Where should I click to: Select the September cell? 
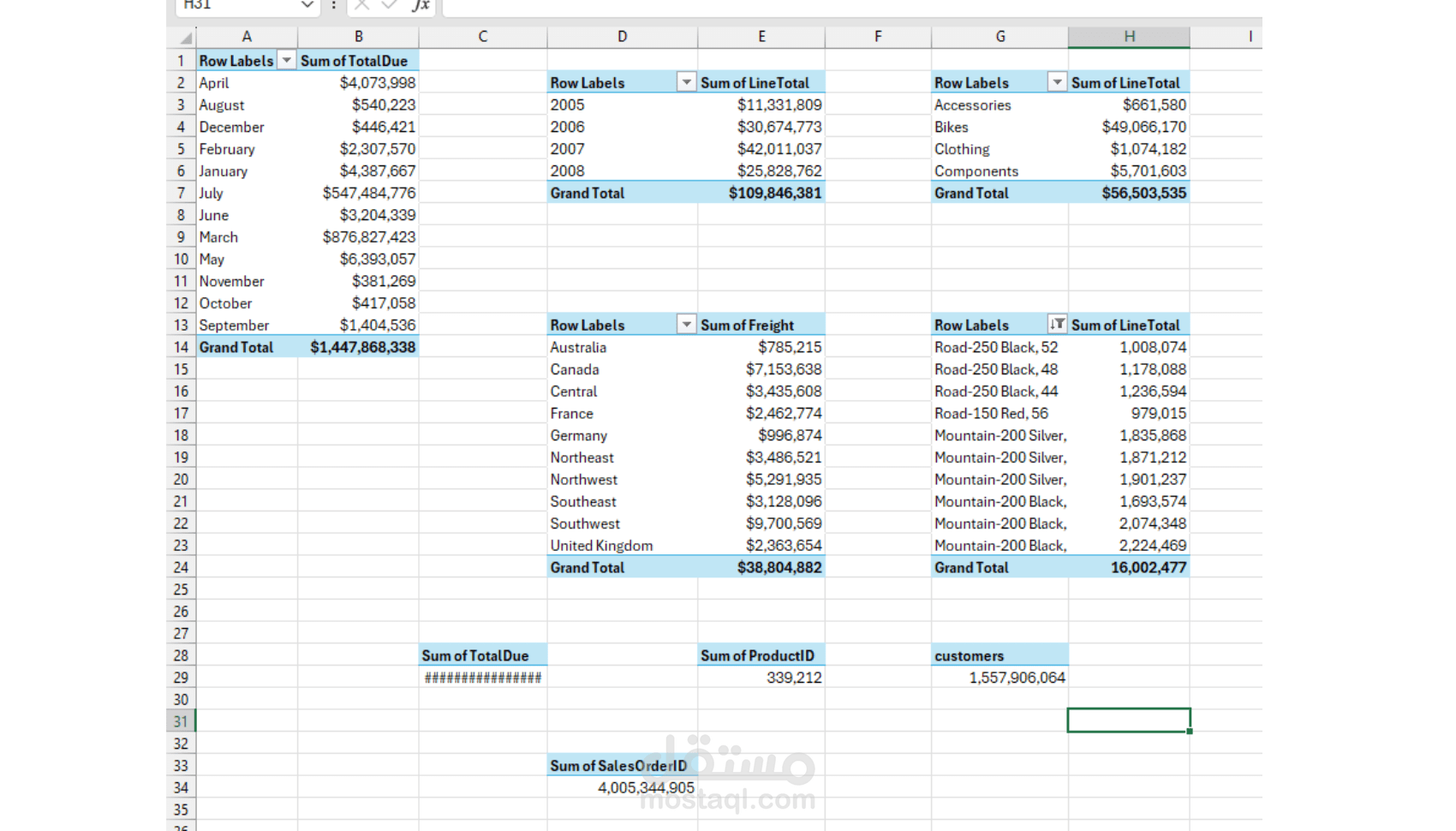point(247,326)
